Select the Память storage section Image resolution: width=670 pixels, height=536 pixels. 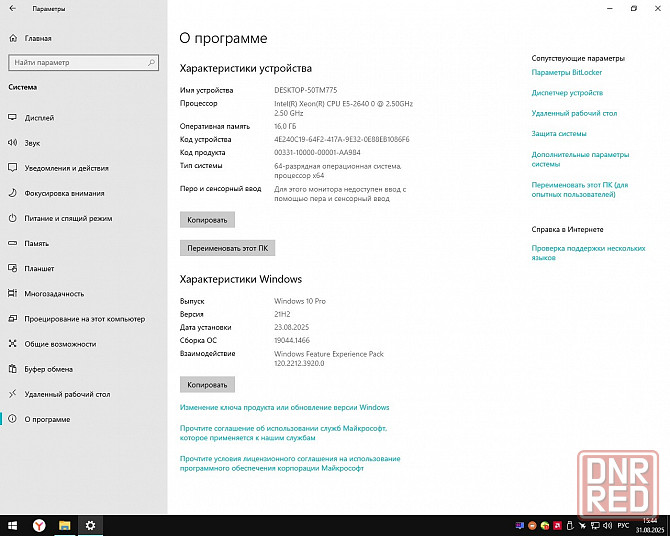[37, 243]
